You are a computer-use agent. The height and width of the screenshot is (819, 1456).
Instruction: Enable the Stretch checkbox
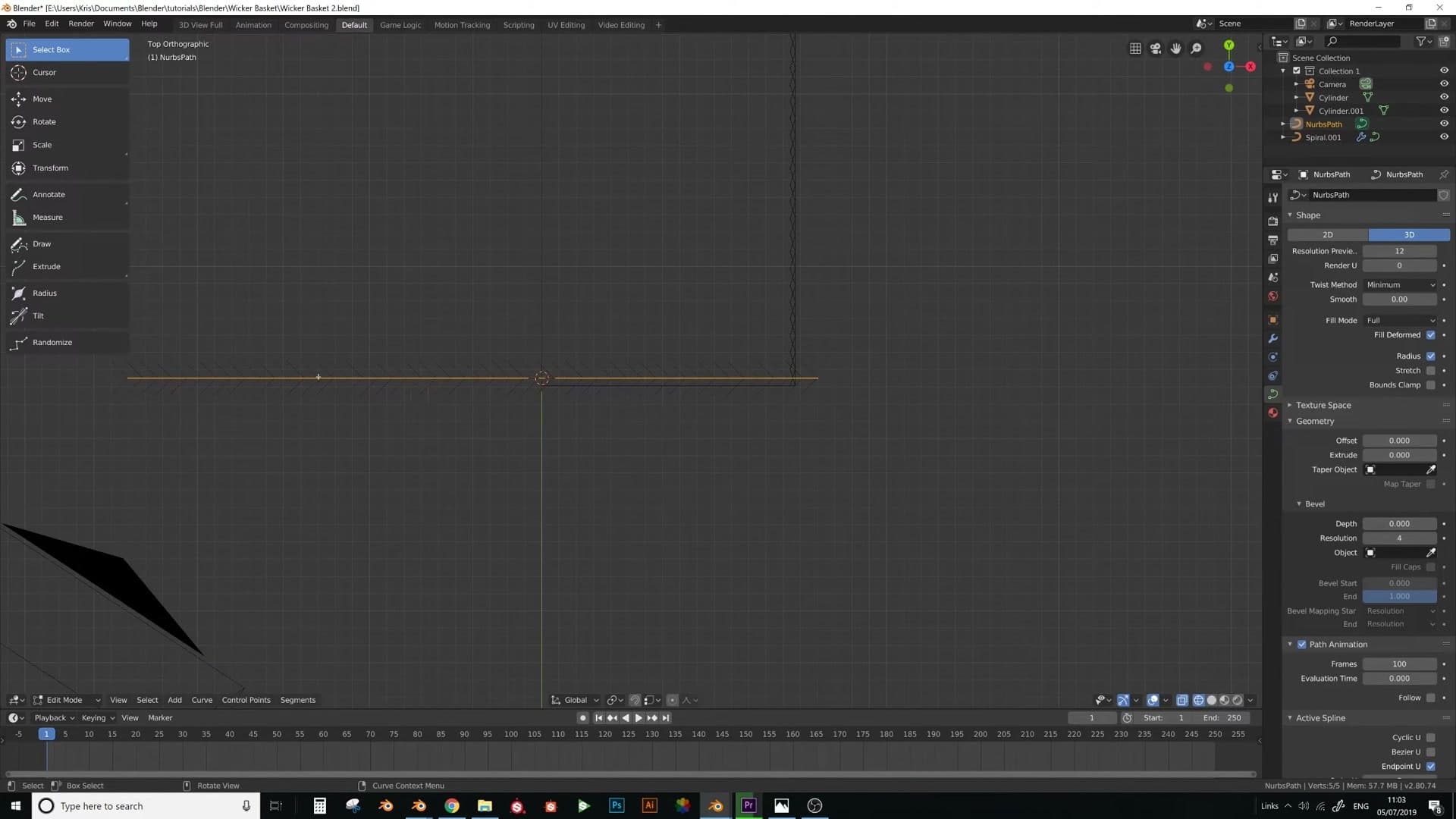point(1431,371)
